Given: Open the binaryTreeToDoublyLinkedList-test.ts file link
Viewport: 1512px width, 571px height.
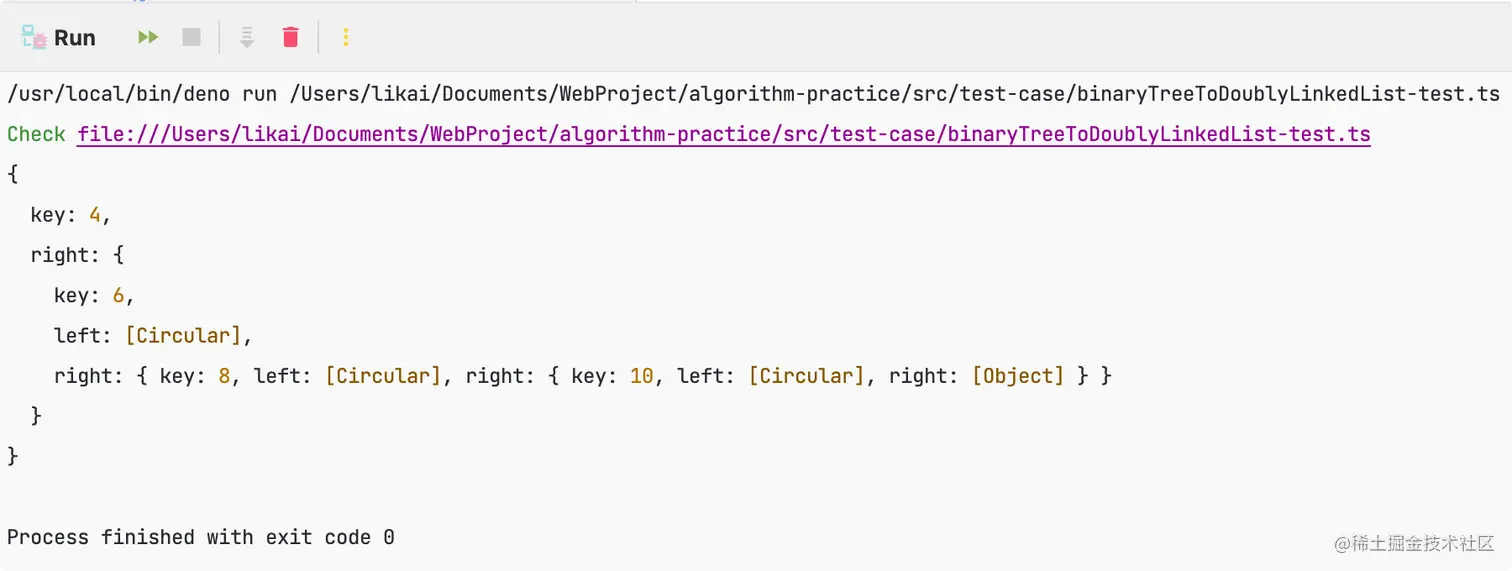Looking at the screenshot, I should tap(724, 134).
